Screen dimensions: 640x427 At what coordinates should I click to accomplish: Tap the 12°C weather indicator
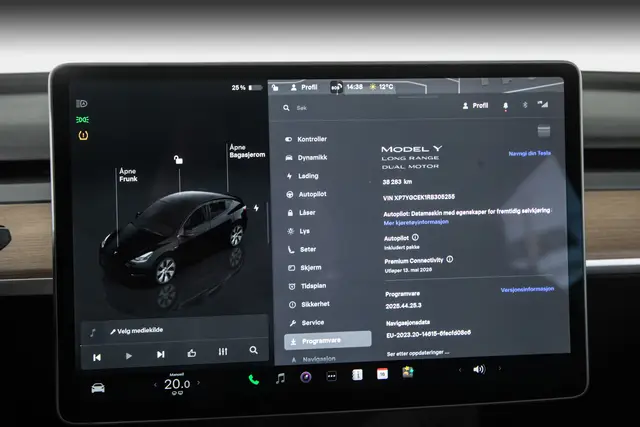click(x=382, y=87)
